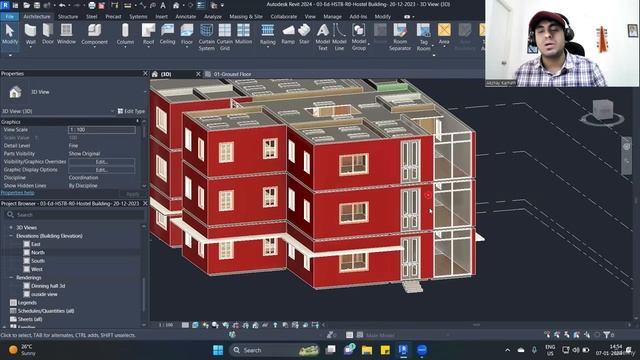
Task: Switch to the Structure ribbon tab
Action: click(x=68, y=17)
